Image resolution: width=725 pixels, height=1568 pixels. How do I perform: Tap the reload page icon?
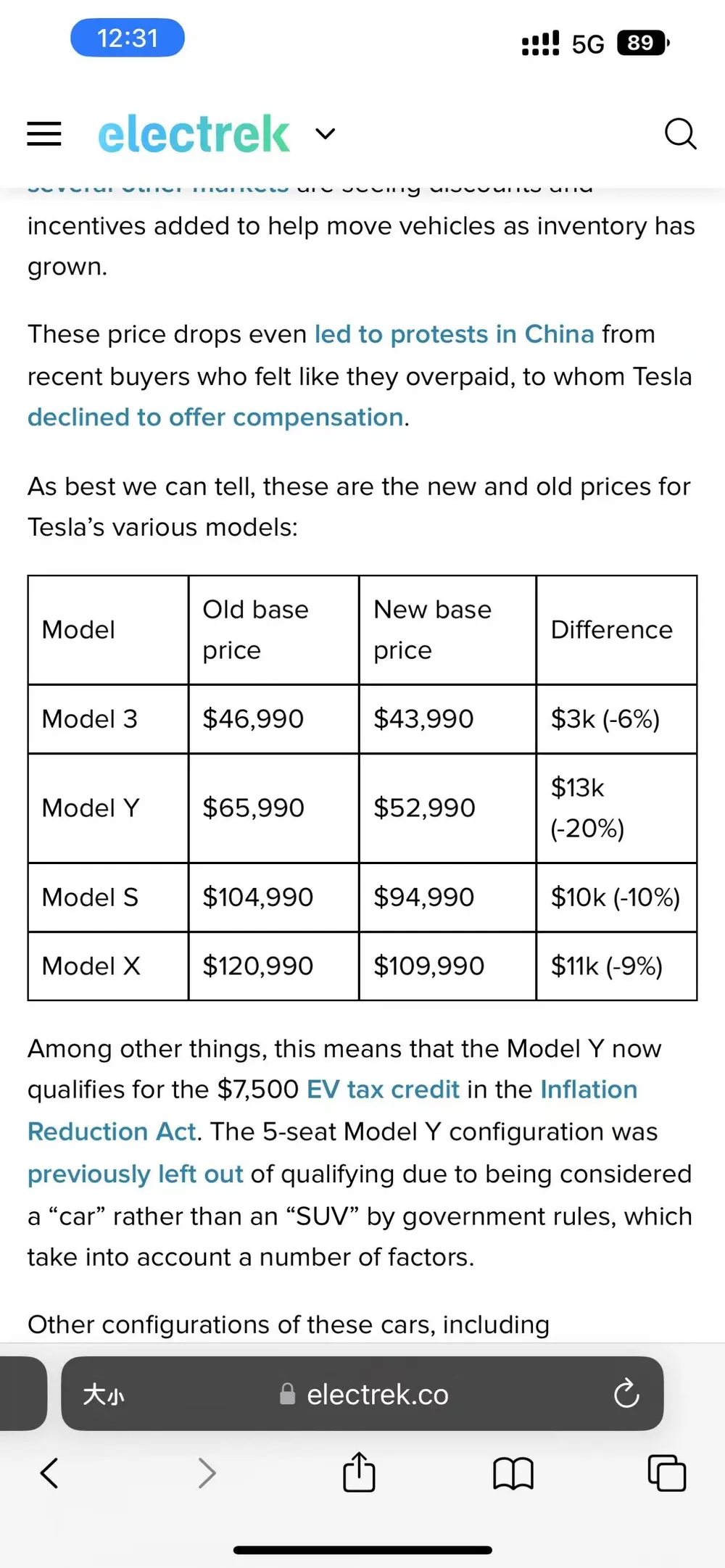(626, 1393)
